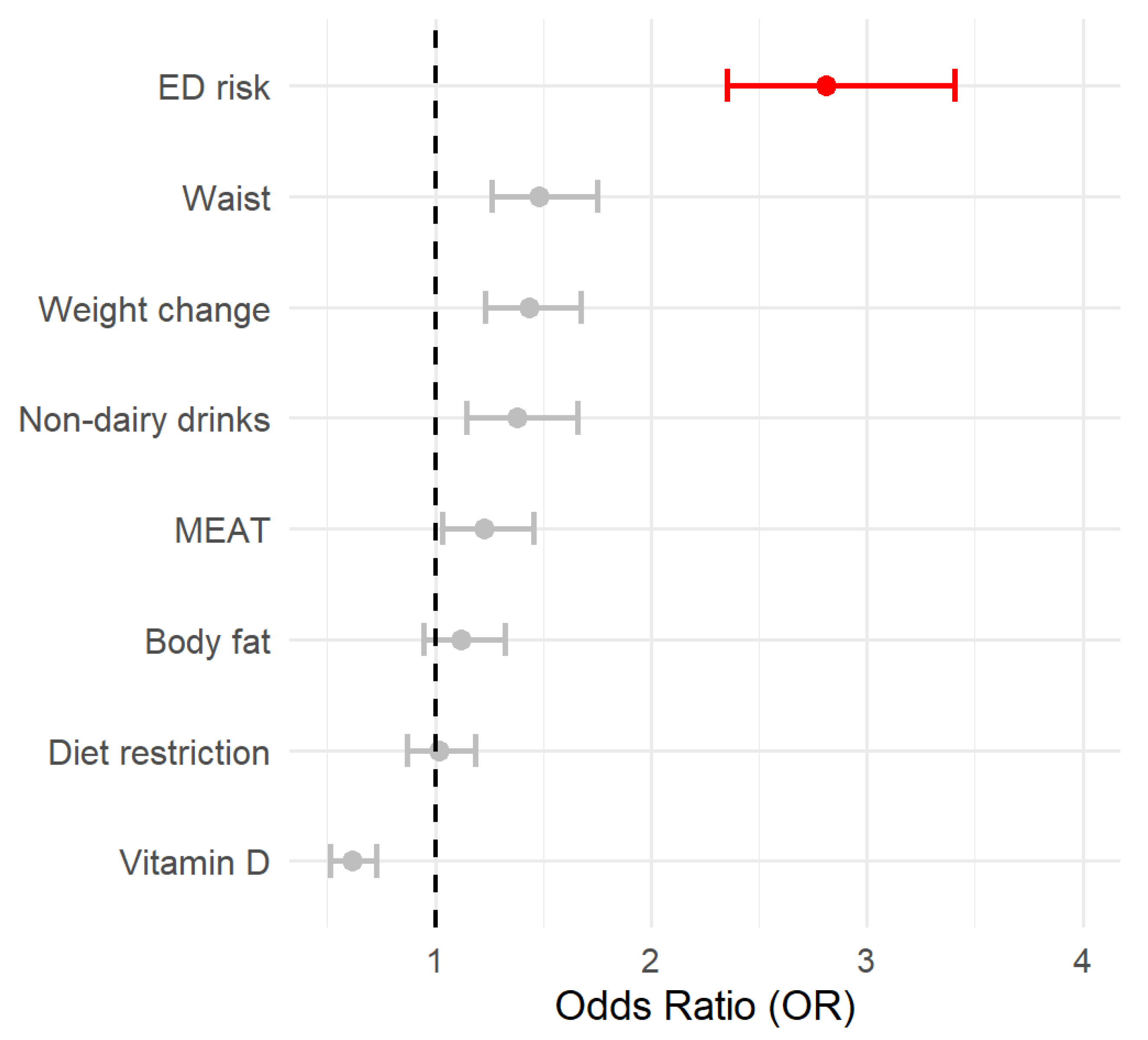Select the "Weight change" label
Viewport: 1148px width, 1040px height.
[154, 310]
